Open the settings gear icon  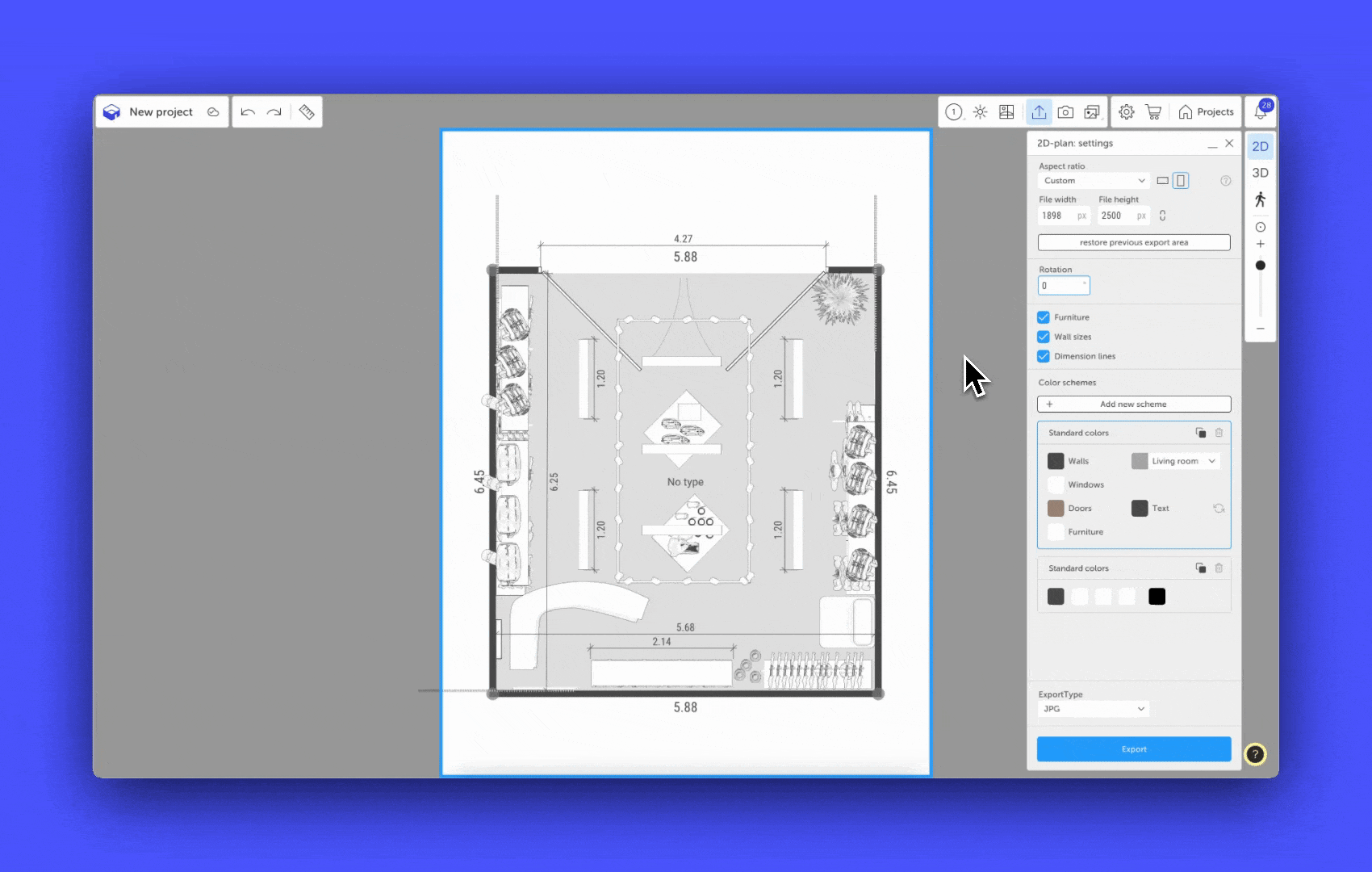1127,112
